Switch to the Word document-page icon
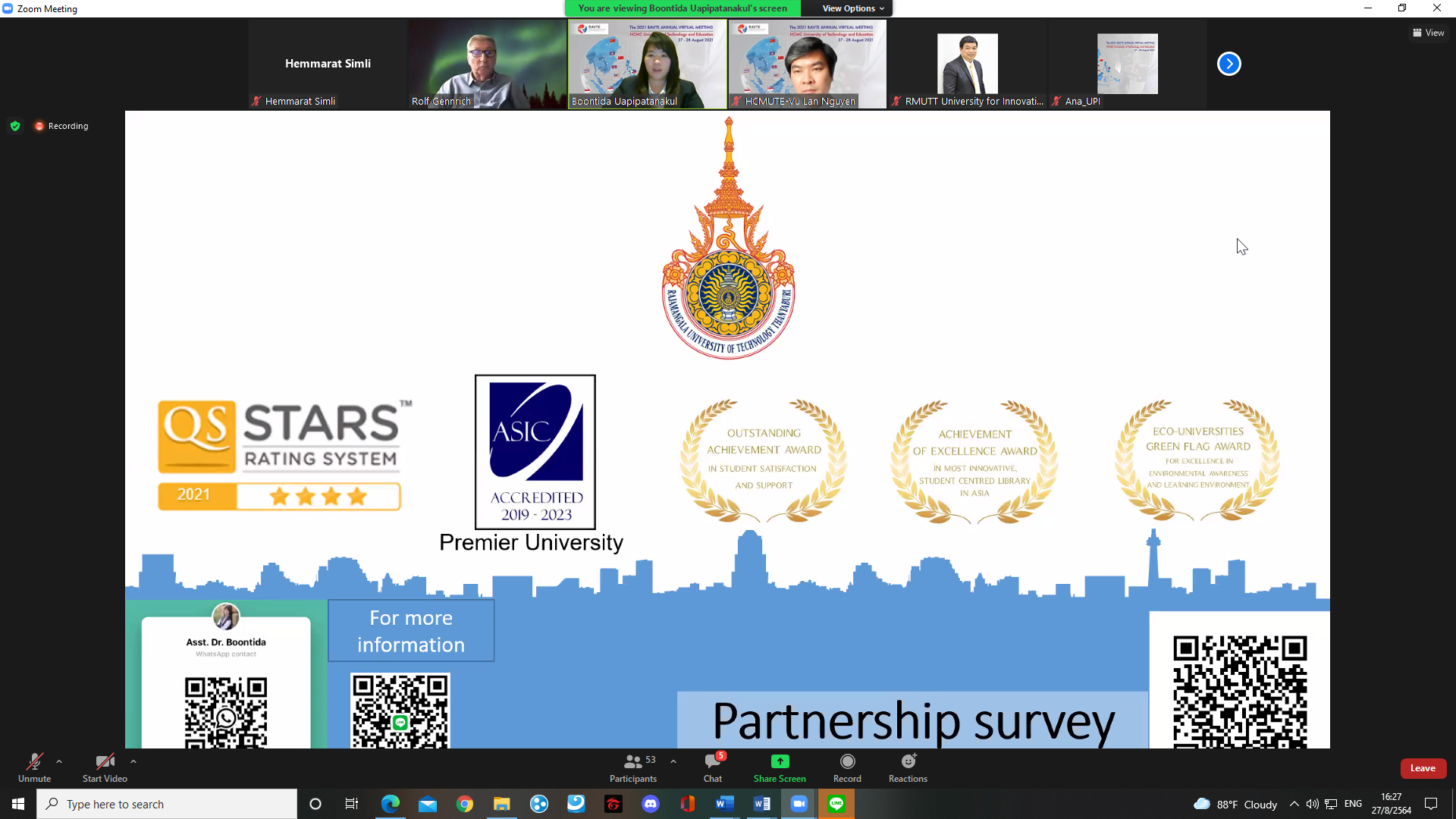Viewport: 1456px width, 819px height. tap(762, 804)
